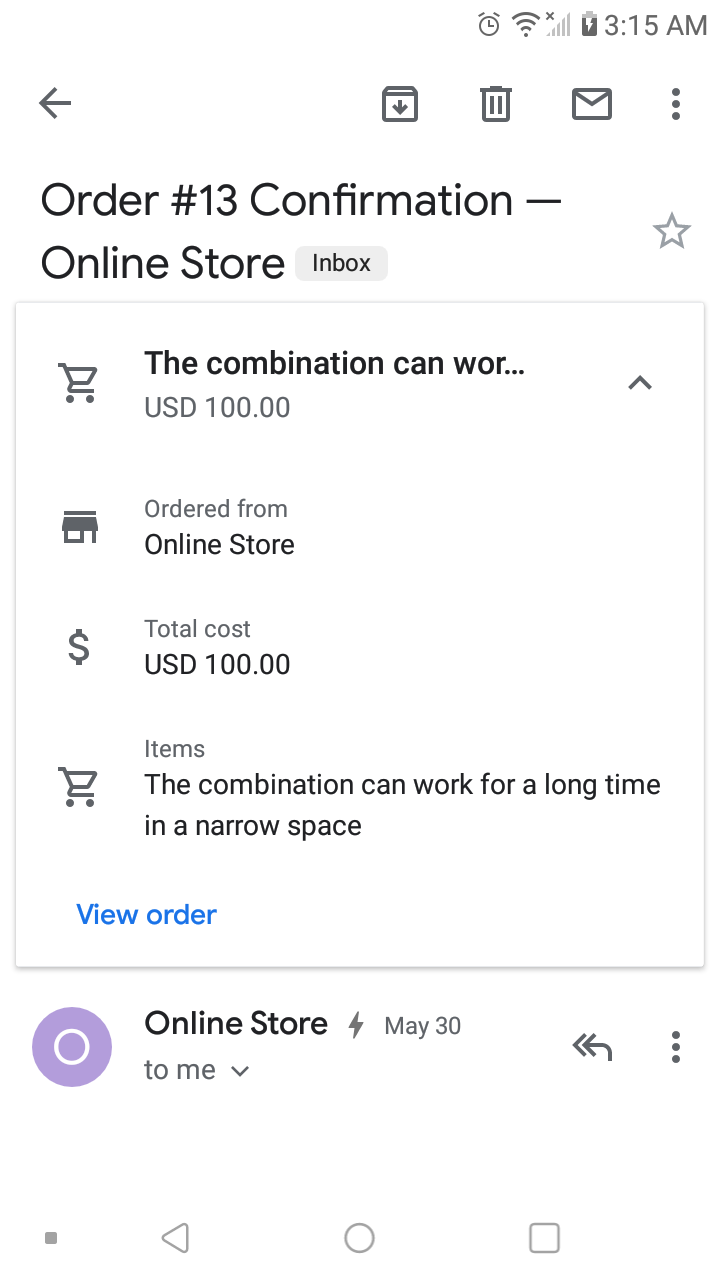The image size is (720, 1280).
Task: Reply all to Online Store
Action: coord(592,1047)
